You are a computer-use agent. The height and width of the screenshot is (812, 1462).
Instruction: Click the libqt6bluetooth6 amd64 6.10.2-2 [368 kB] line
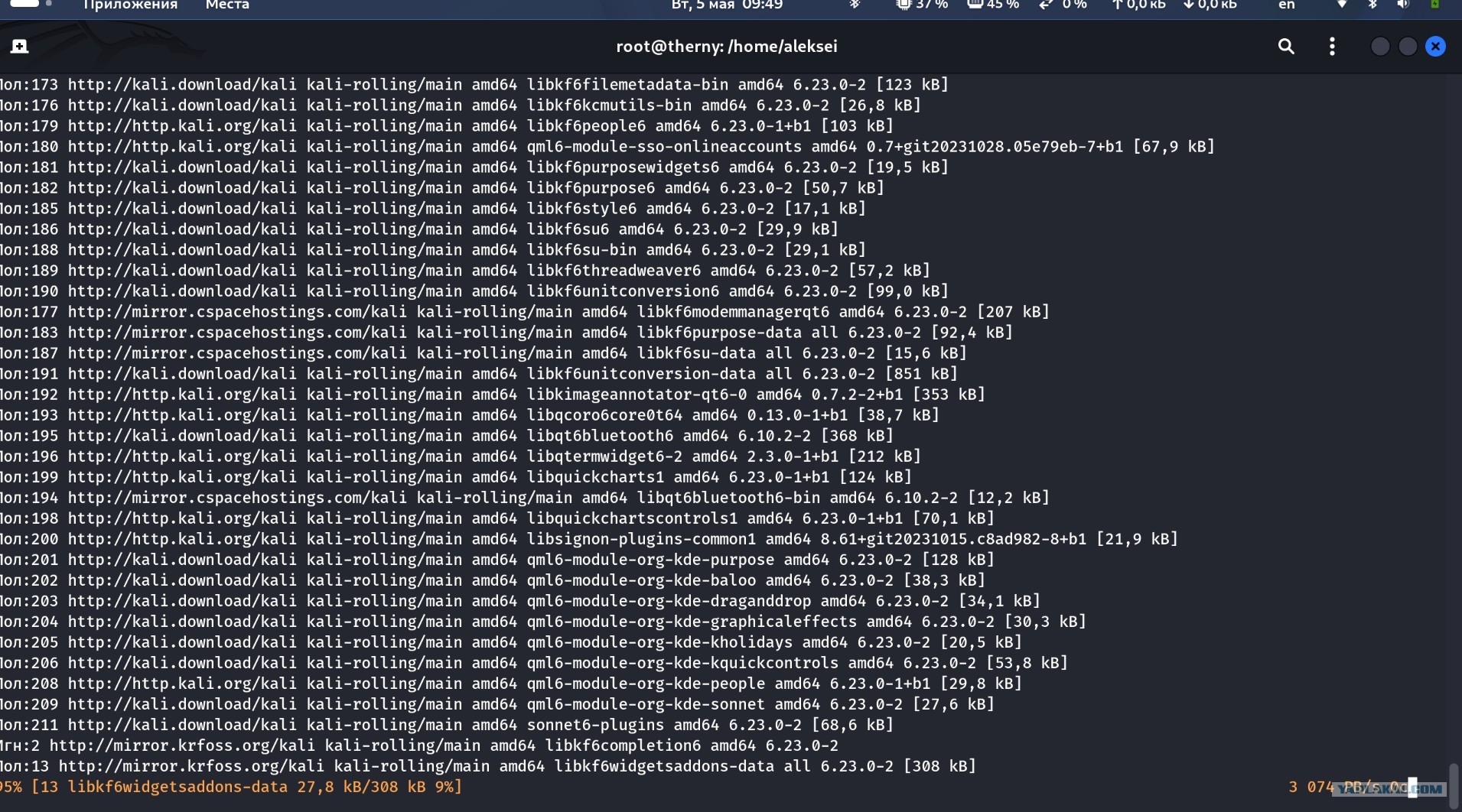click(x=447, y=435)
